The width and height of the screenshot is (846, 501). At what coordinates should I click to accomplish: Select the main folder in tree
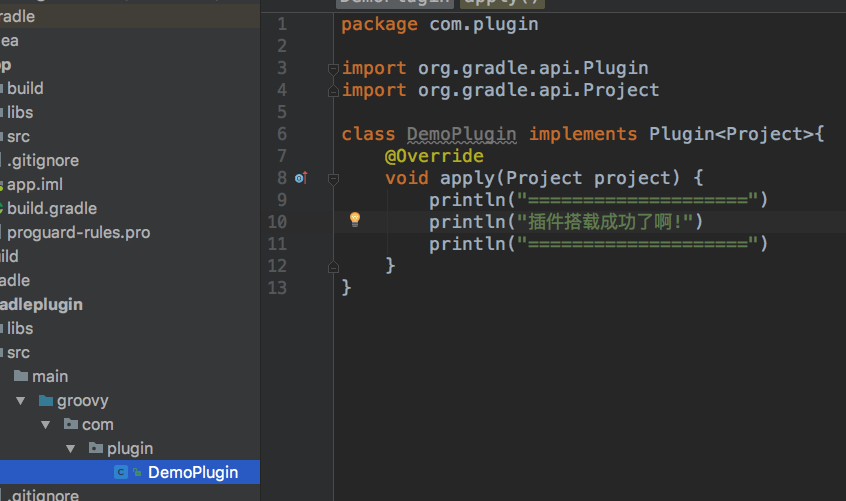(x=50, y=376)
